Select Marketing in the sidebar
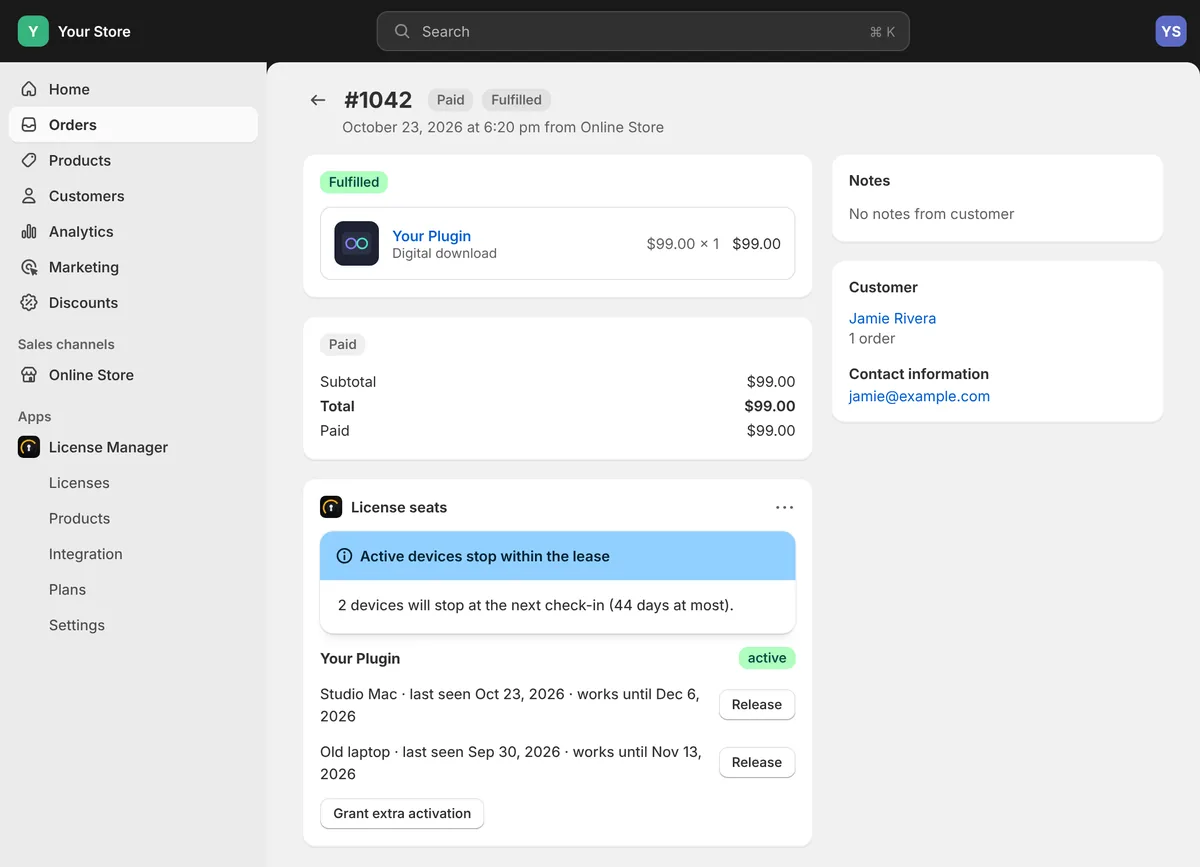This screenshot has height=867, width=1200. click(133, 267)
